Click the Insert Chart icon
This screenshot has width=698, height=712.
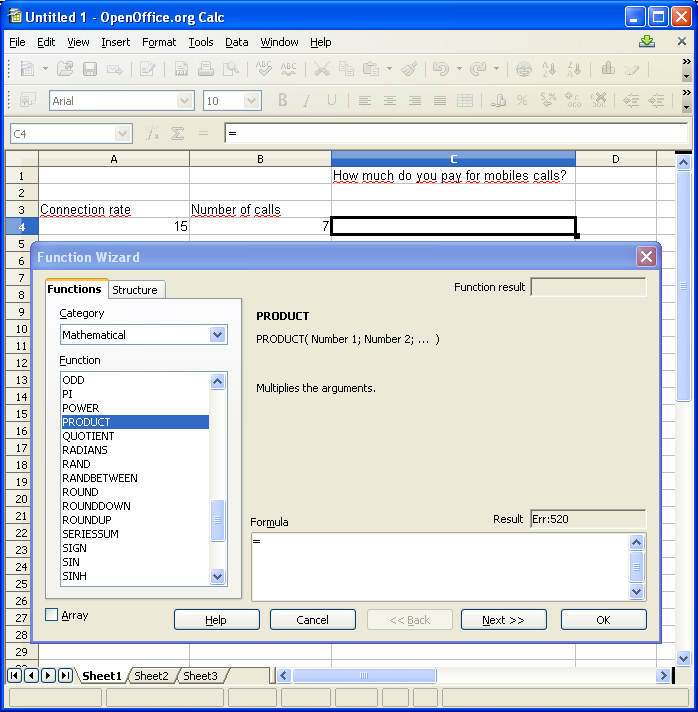607,69
